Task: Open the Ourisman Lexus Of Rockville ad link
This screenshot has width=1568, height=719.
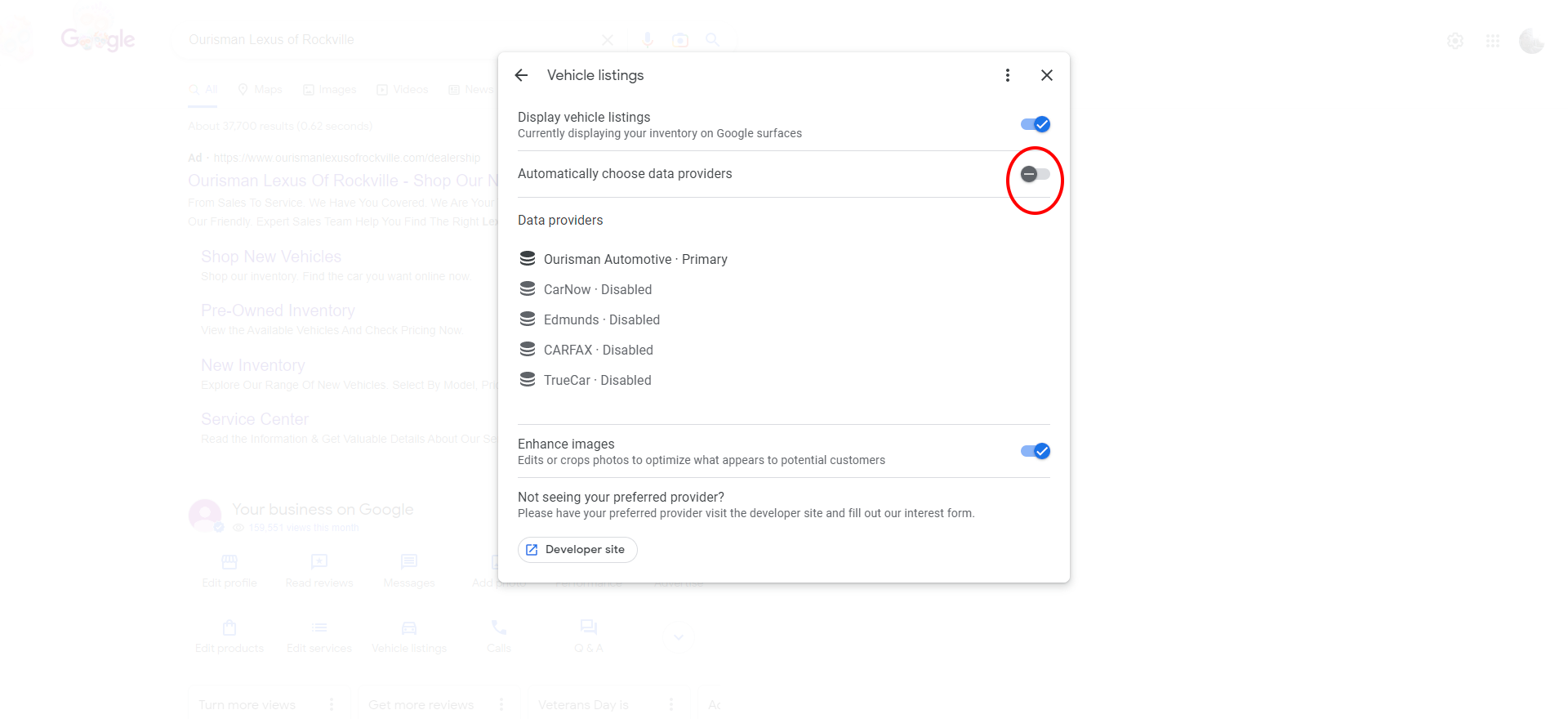Action: point(343,181)
